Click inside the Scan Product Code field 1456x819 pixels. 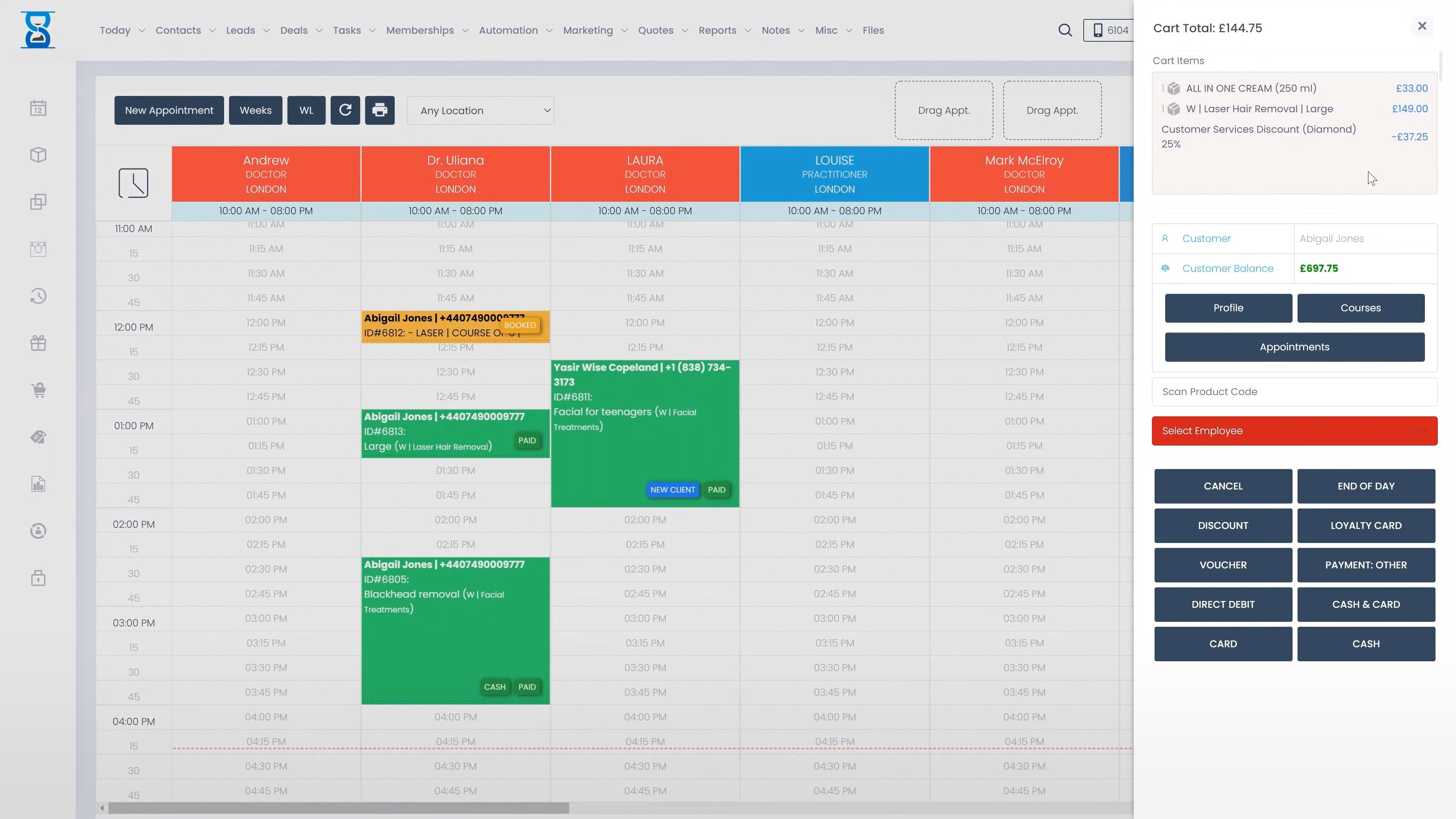(x=1294, y=392)
